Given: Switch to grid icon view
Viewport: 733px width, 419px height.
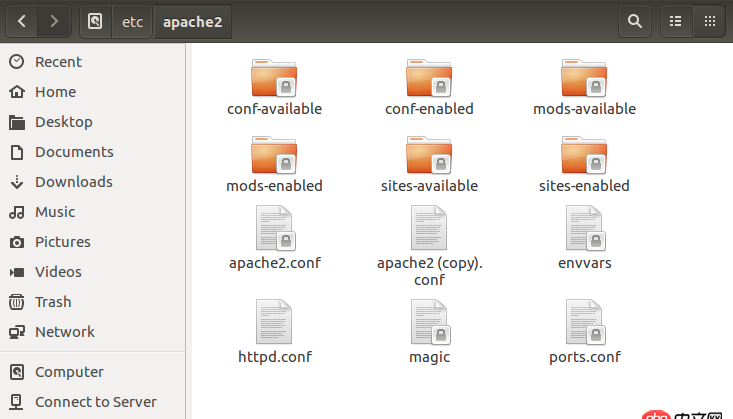Looking at the screenshot, I should 710,20.
